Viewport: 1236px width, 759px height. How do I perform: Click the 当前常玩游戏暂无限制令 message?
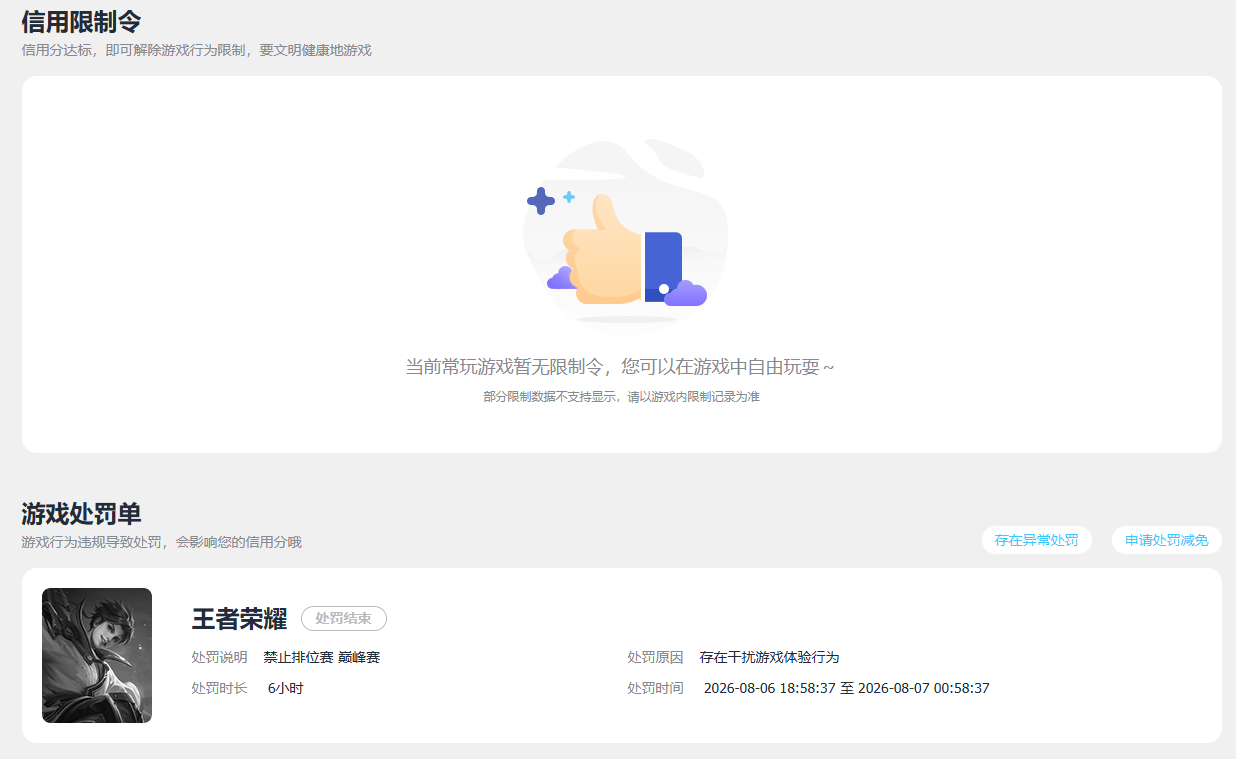pyautogui.click(x=619, y=367)
